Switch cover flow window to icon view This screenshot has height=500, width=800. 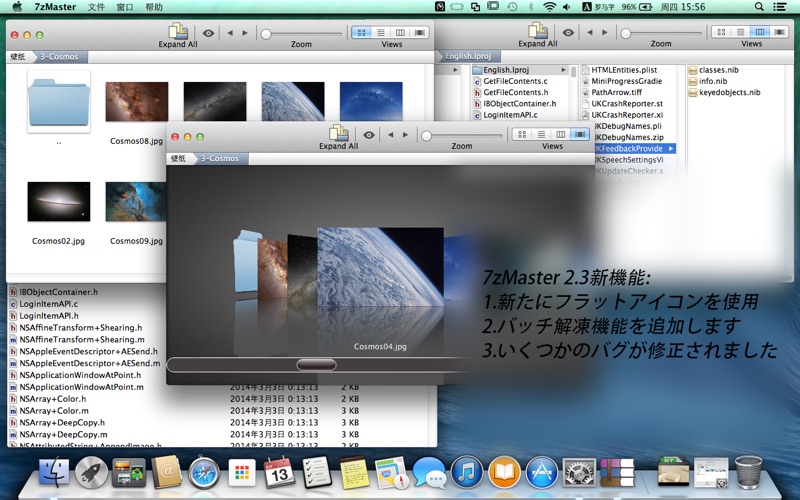click(x=522, y=135)
